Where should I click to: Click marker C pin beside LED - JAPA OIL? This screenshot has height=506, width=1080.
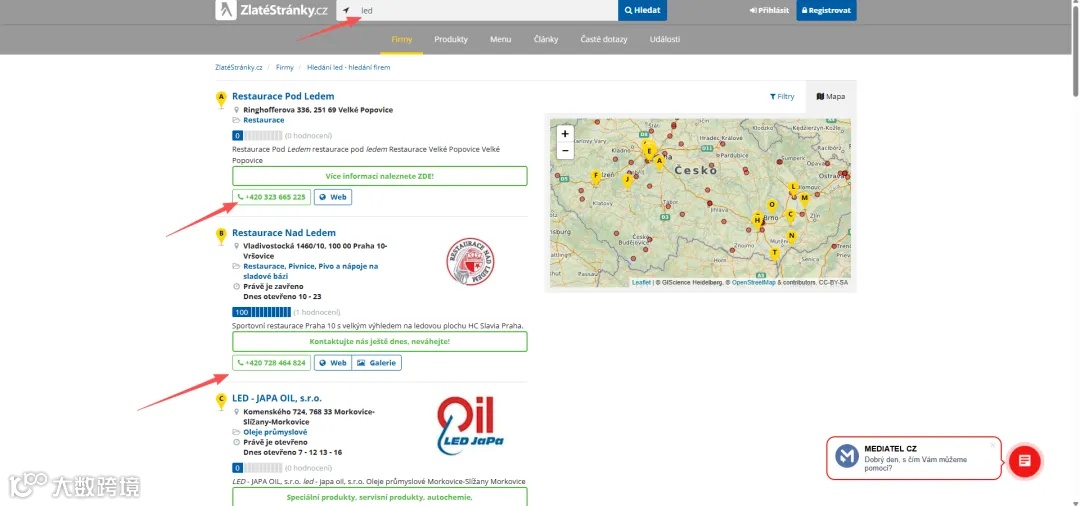click(x=221, y=401)
